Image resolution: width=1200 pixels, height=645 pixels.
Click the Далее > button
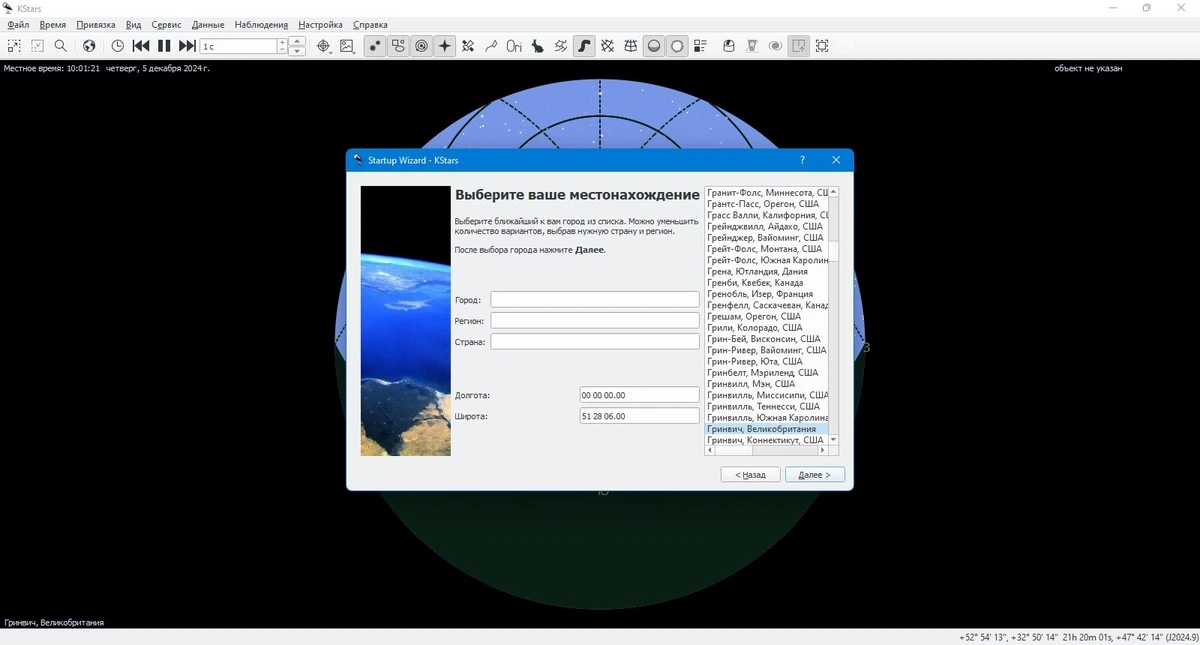tap(815, 475)
